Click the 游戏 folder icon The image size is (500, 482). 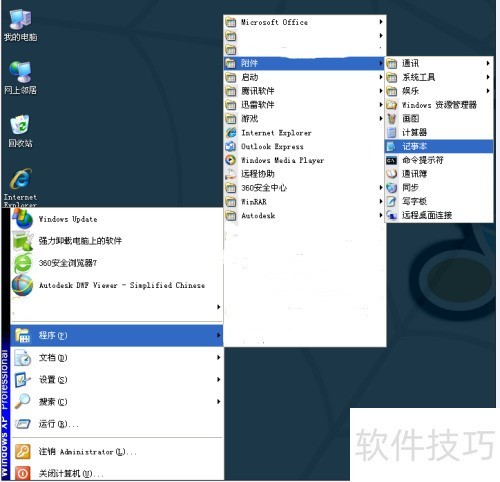pos(231,118)
